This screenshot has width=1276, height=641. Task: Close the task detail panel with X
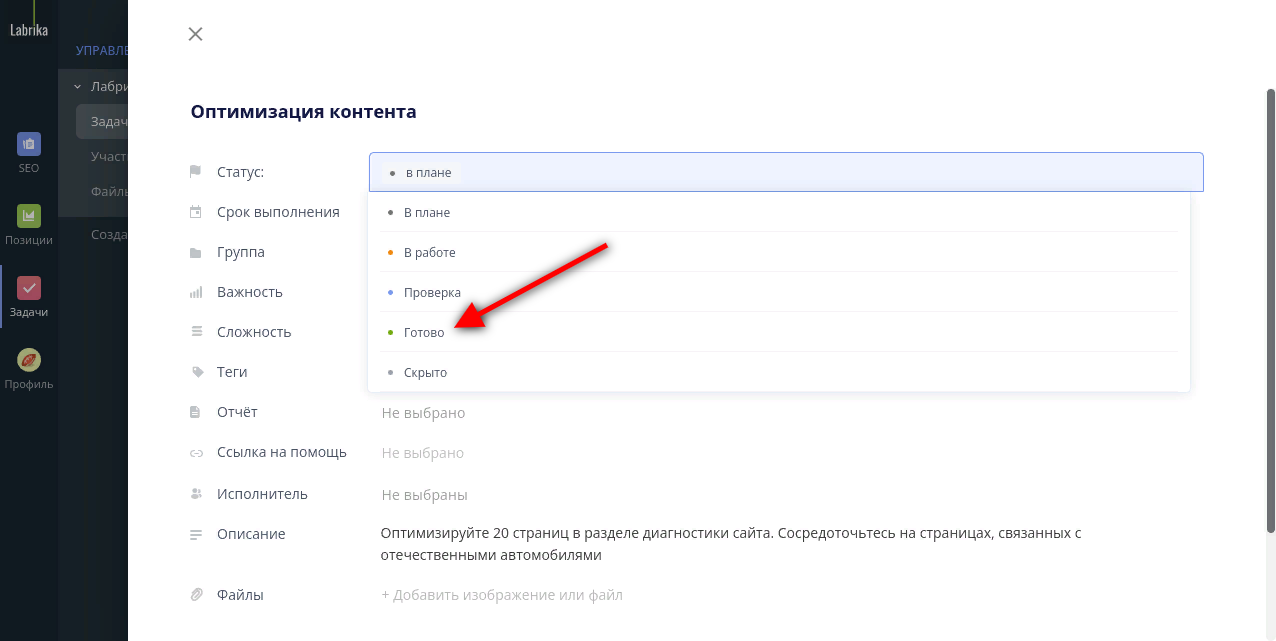tap(195, 34)
